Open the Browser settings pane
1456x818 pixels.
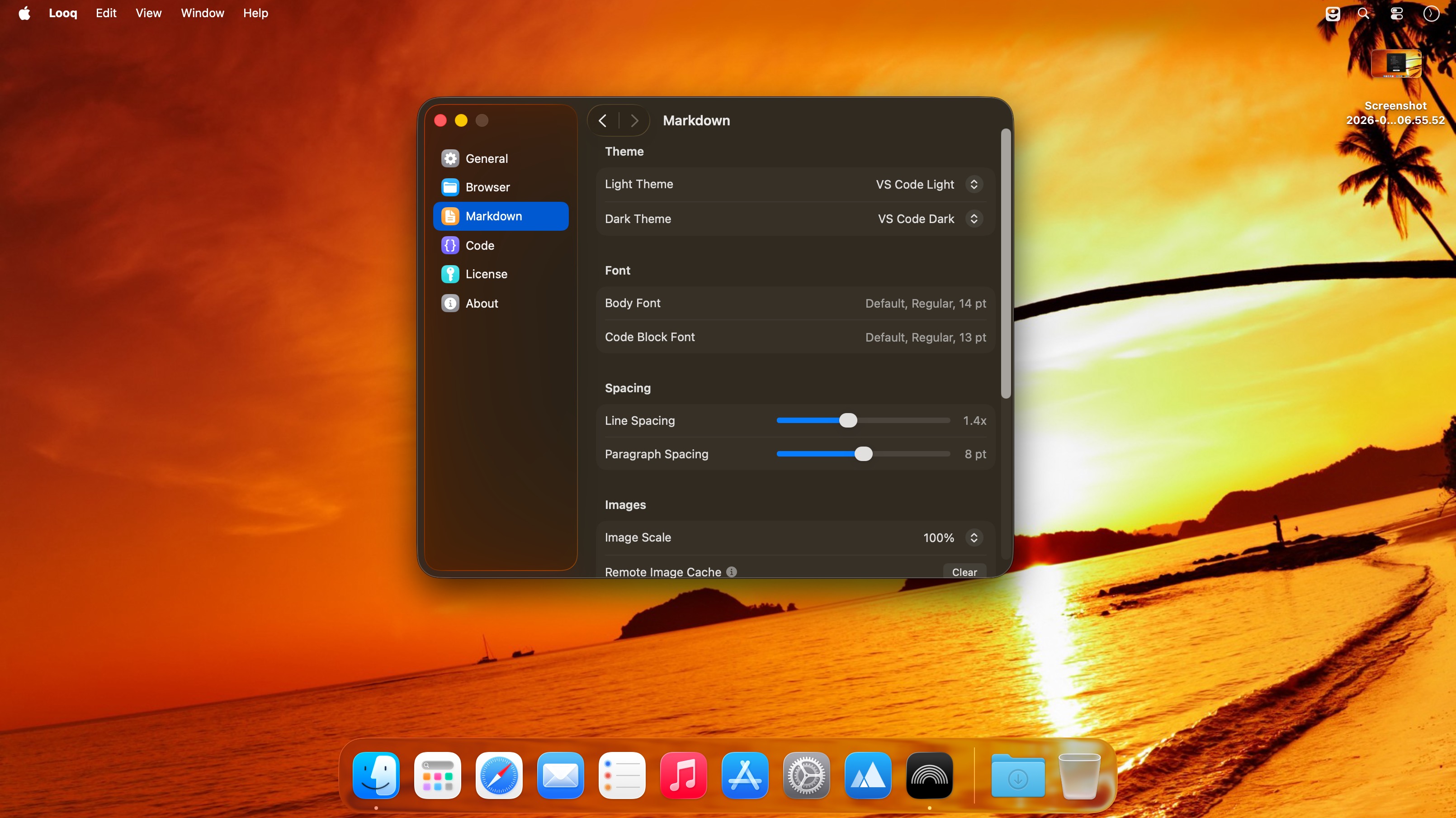[x=500, y=187]
